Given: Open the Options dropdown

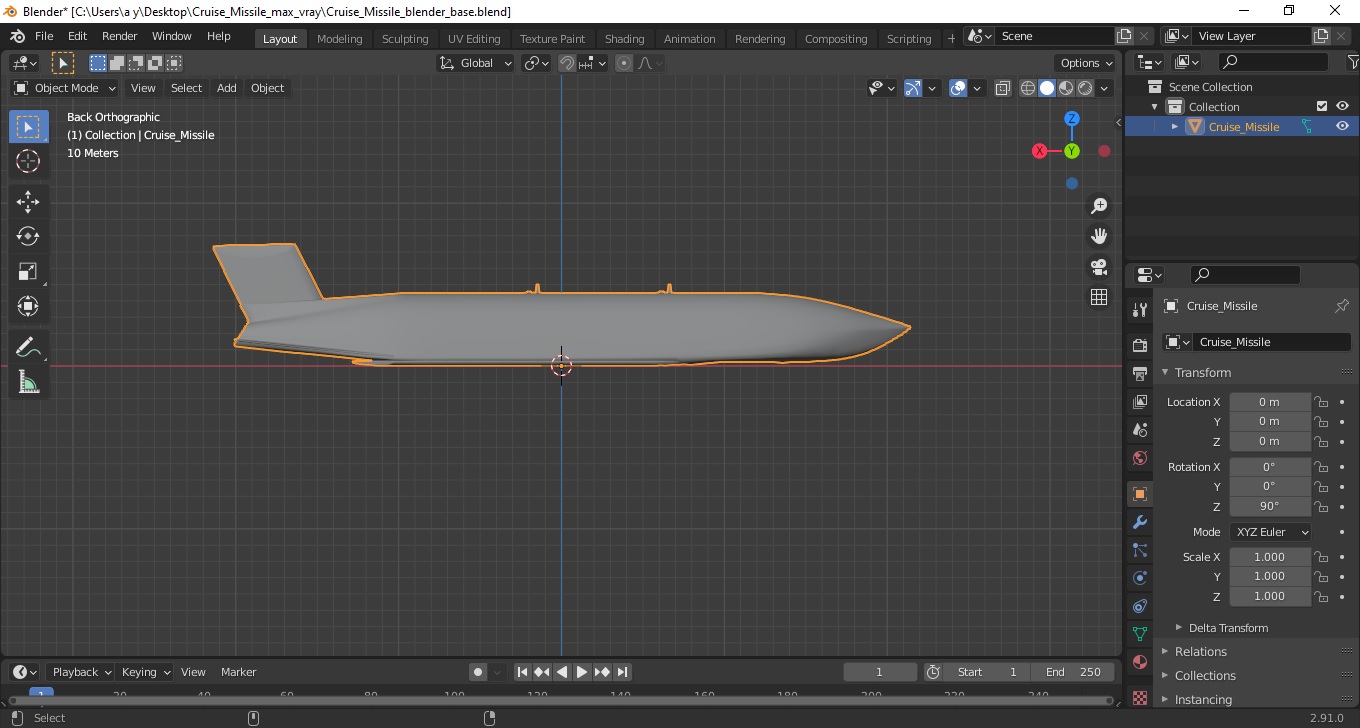Looking at the screenshot, I should click(x=1087, y=63).
